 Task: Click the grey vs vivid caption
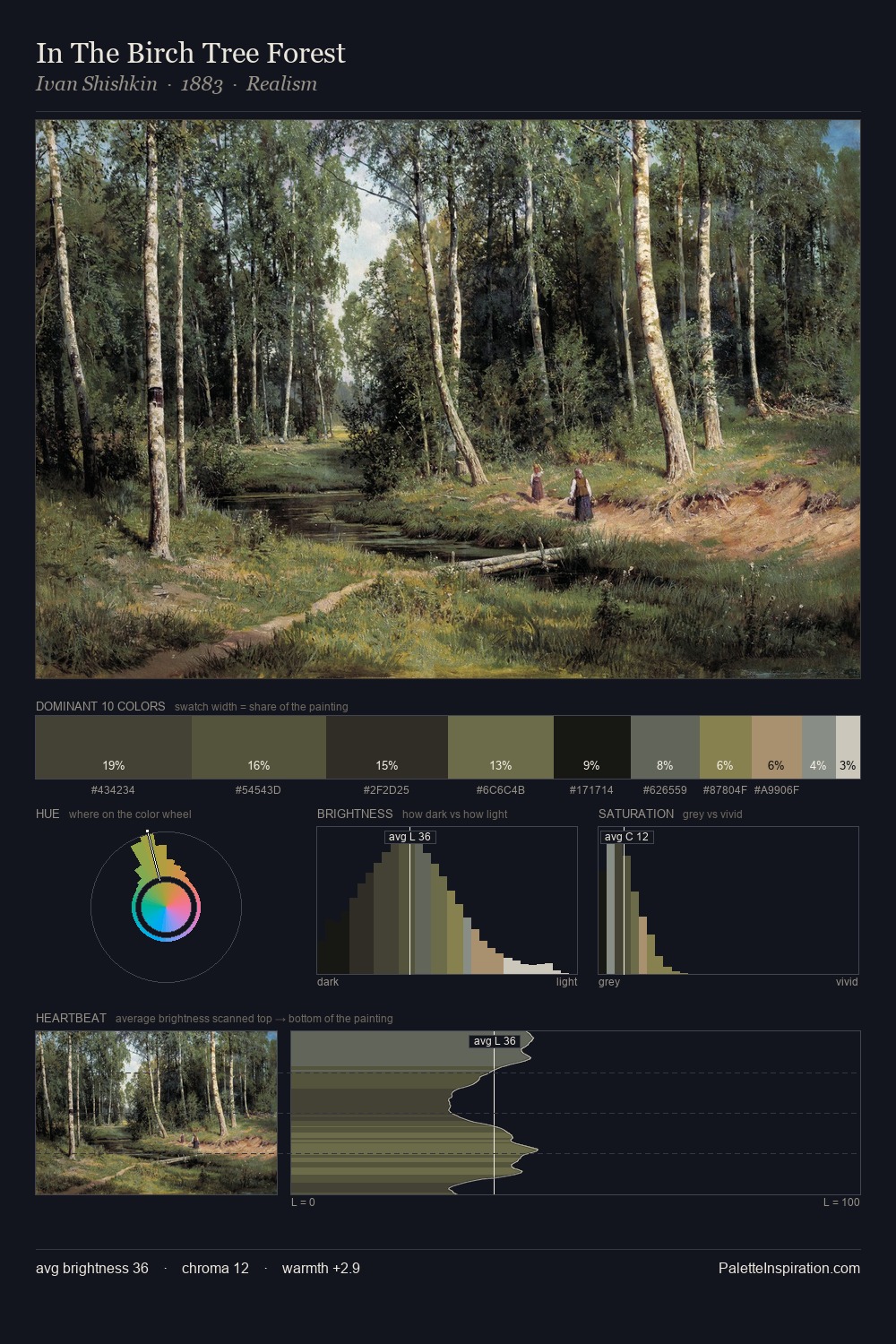[x=712, y=814]
